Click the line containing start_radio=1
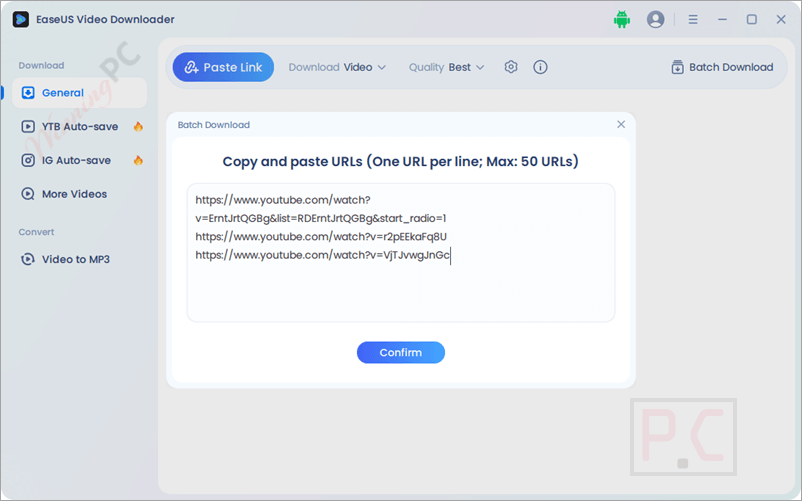Viewport: 802px width, 501px height. click(321, 218)
